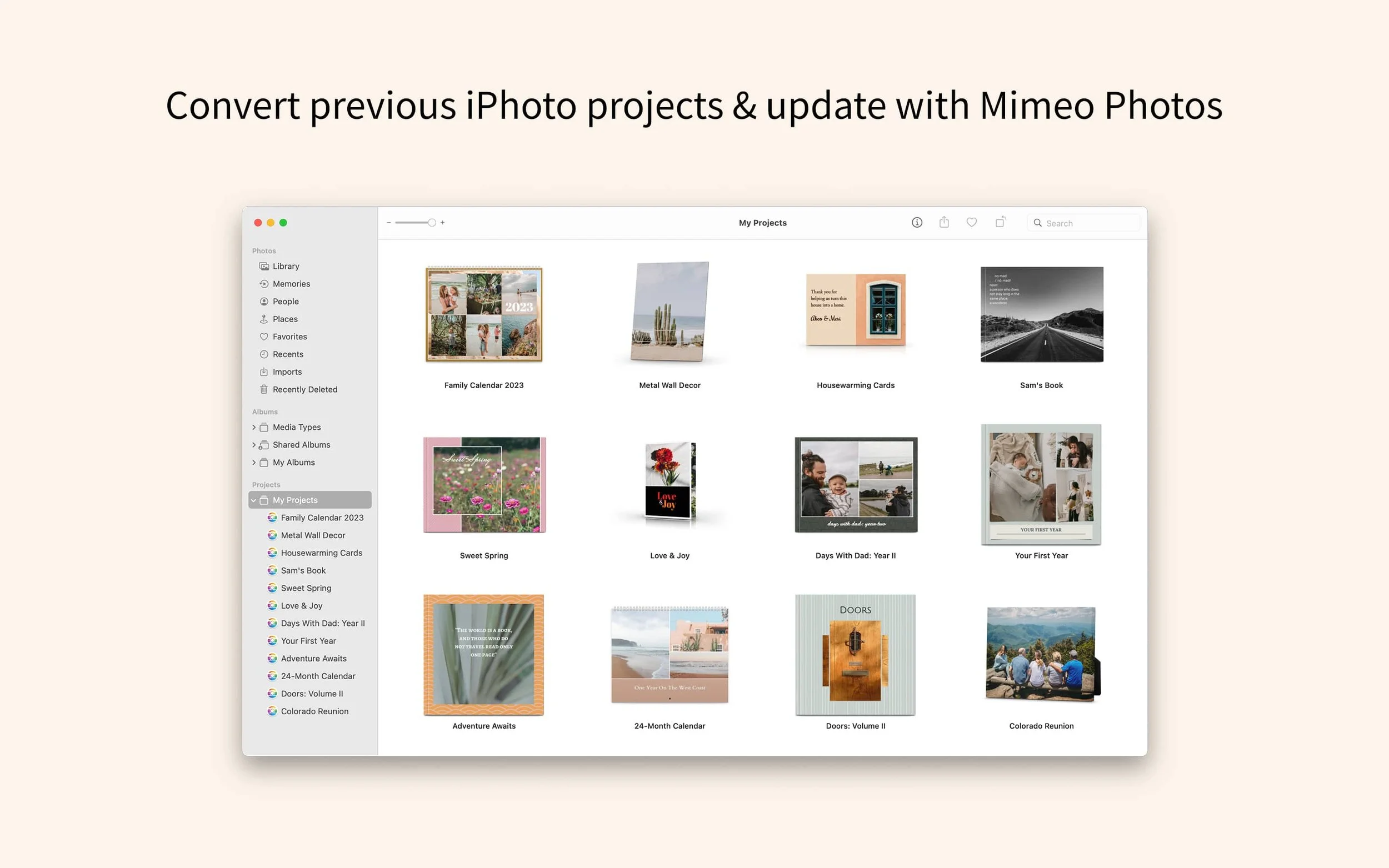Click the Memories label in sidebar

(x=291, y=284)
